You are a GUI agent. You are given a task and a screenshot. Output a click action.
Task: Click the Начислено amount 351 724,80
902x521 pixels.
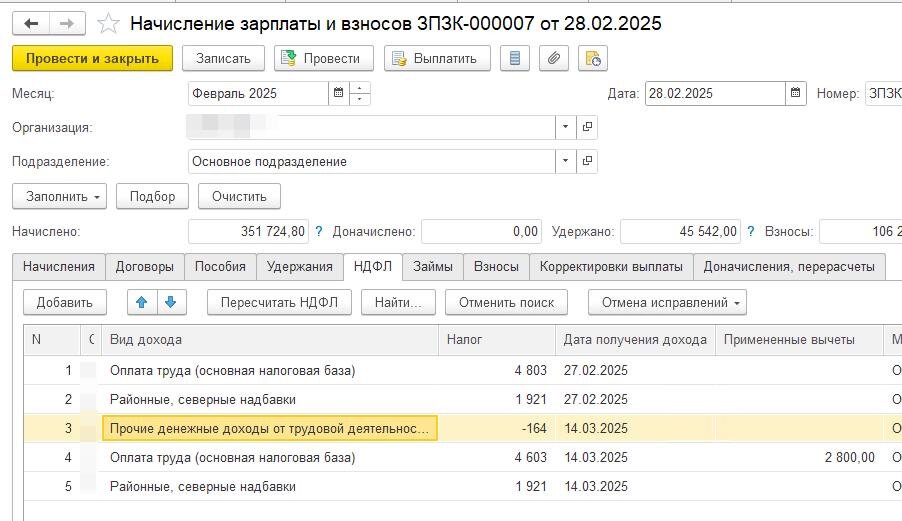pos(249,231)
